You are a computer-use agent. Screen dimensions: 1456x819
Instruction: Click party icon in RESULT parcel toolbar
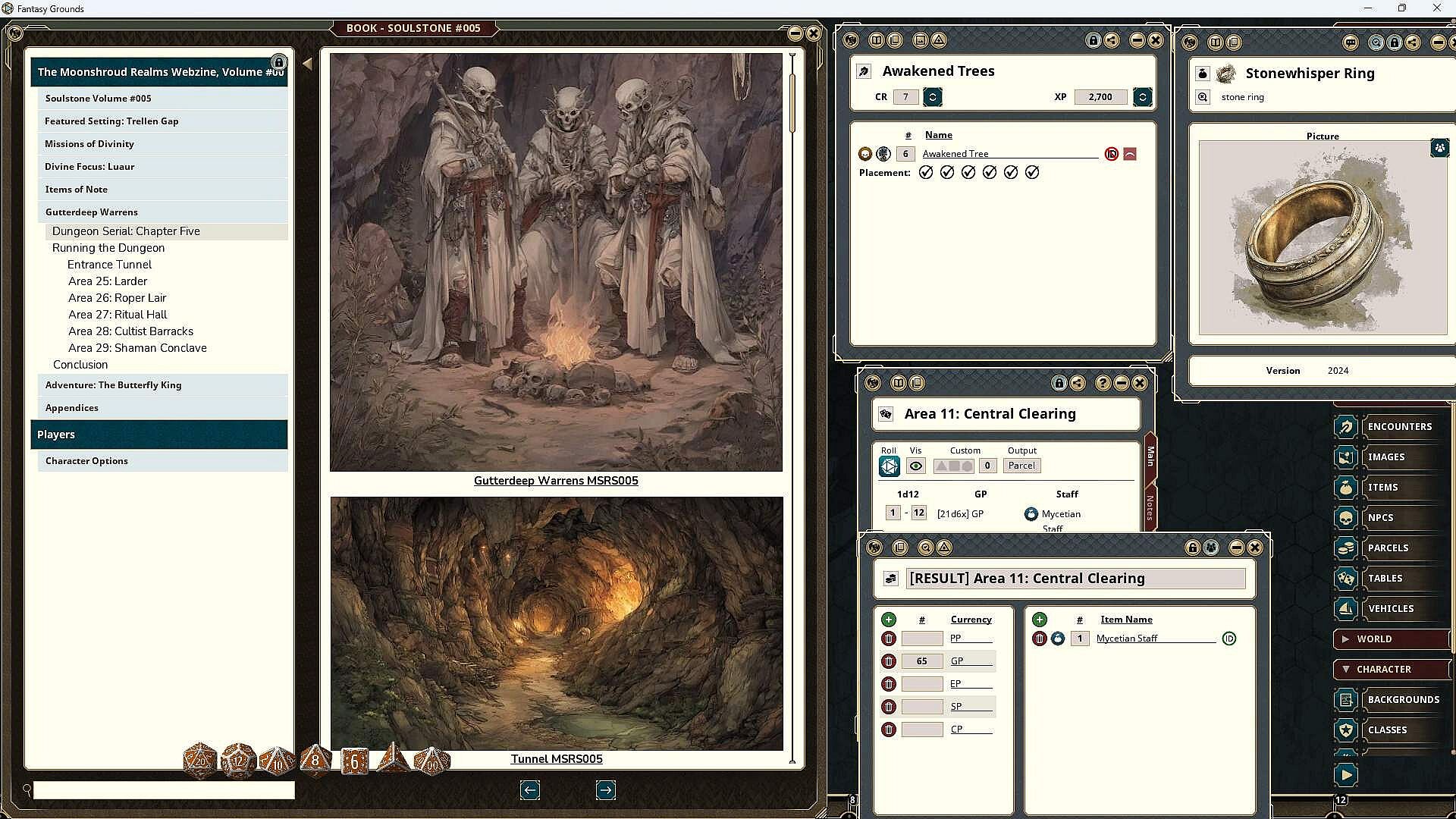[x=1211, y=548]
